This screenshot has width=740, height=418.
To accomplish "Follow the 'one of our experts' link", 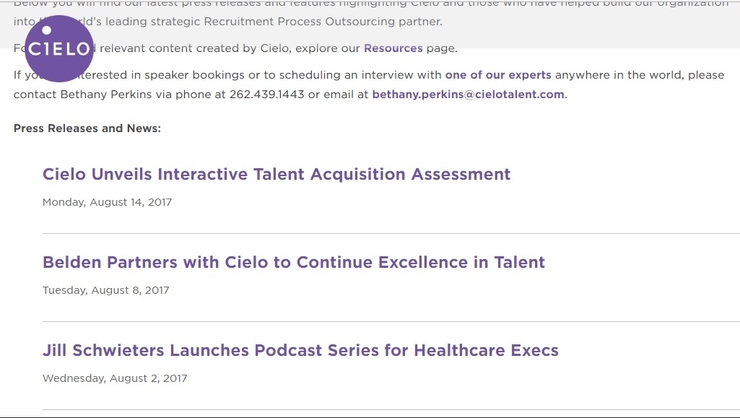I will click(498, 75).
